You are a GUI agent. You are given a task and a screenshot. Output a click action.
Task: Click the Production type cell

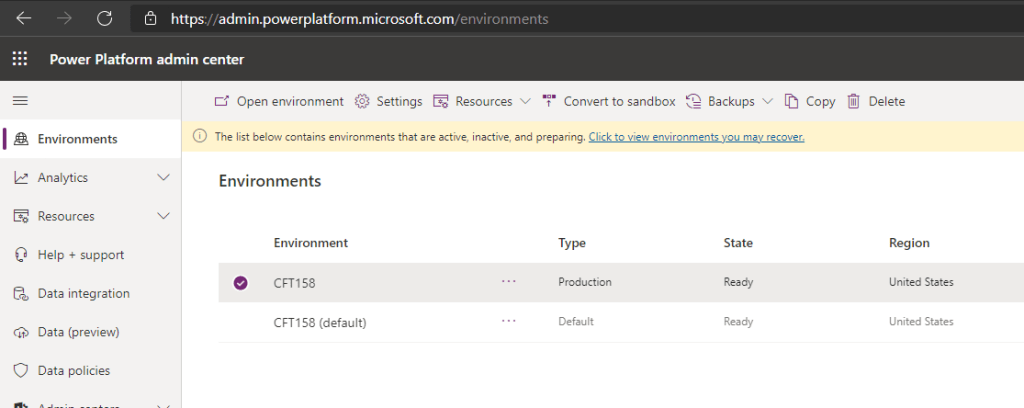pos(585,282)
